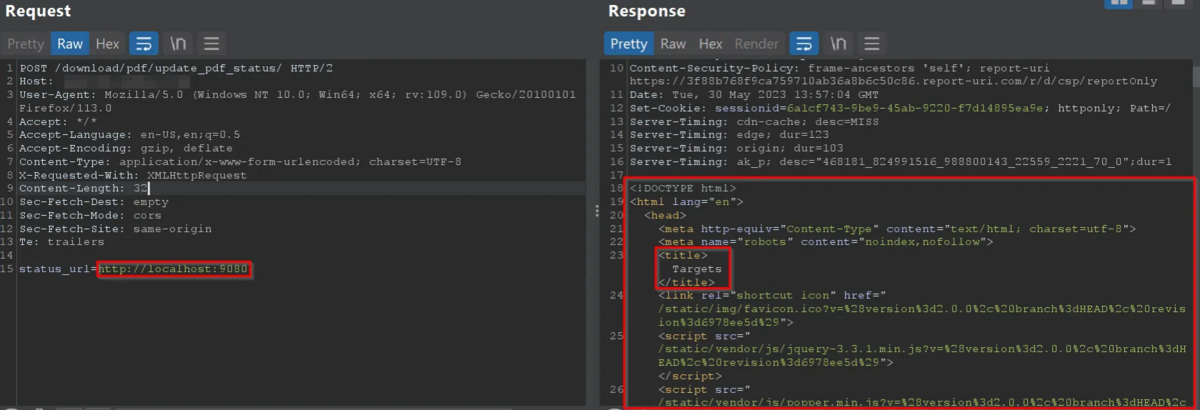
Task: Click the Targets title text in response
Action: [696, 269]
